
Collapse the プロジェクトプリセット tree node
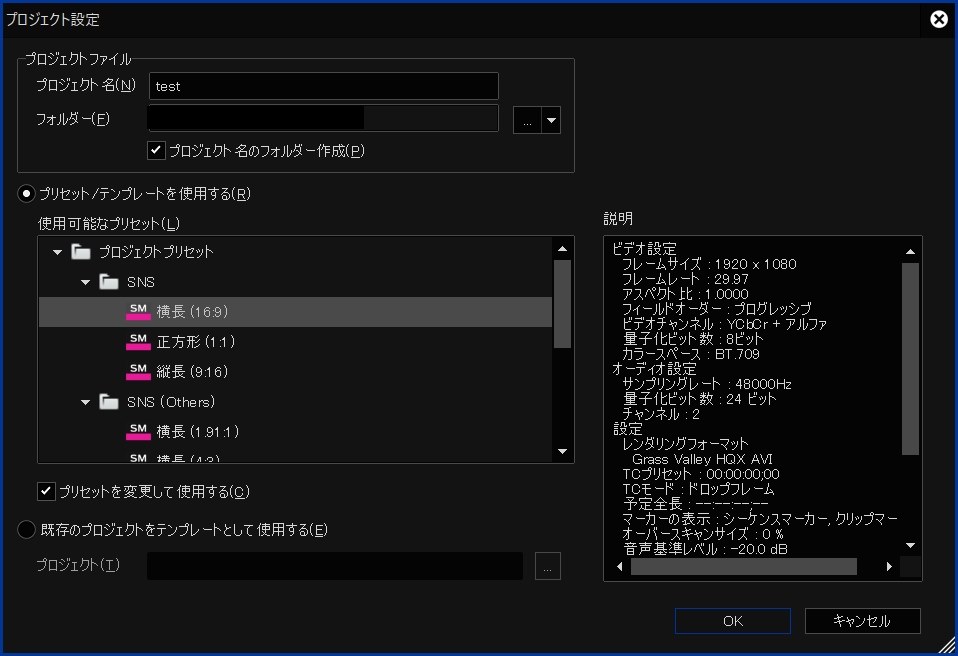click(x=58, y=252)
